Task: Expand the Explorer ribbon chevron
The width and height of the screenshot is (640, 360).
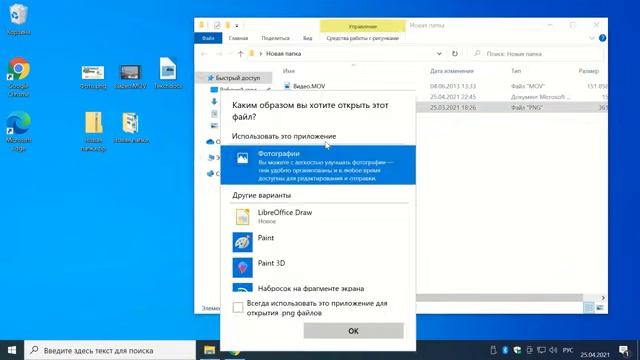Action: [x=592, y=38]
